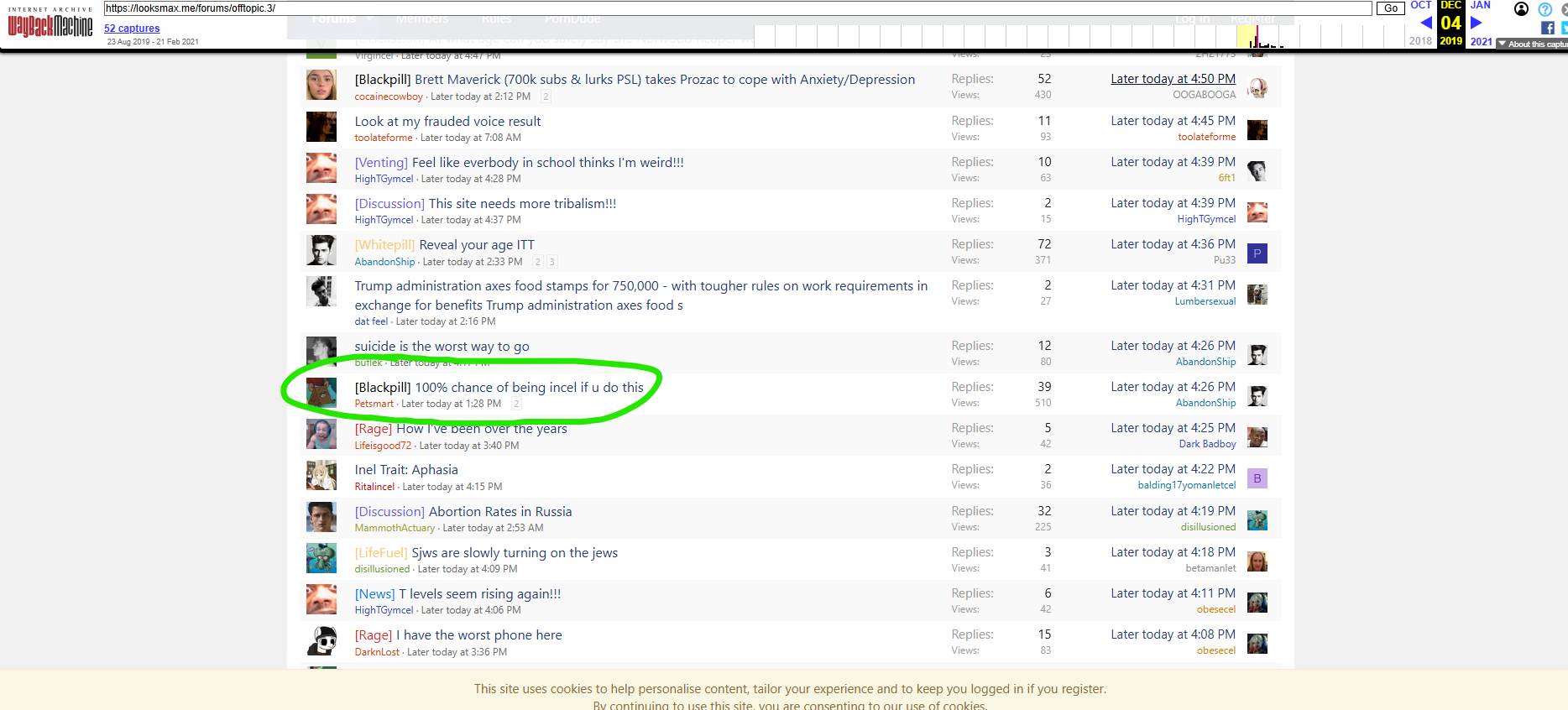Expand the About this capture panel
The width and height of the screenshot is (1568, 710).
[1533, 44]
